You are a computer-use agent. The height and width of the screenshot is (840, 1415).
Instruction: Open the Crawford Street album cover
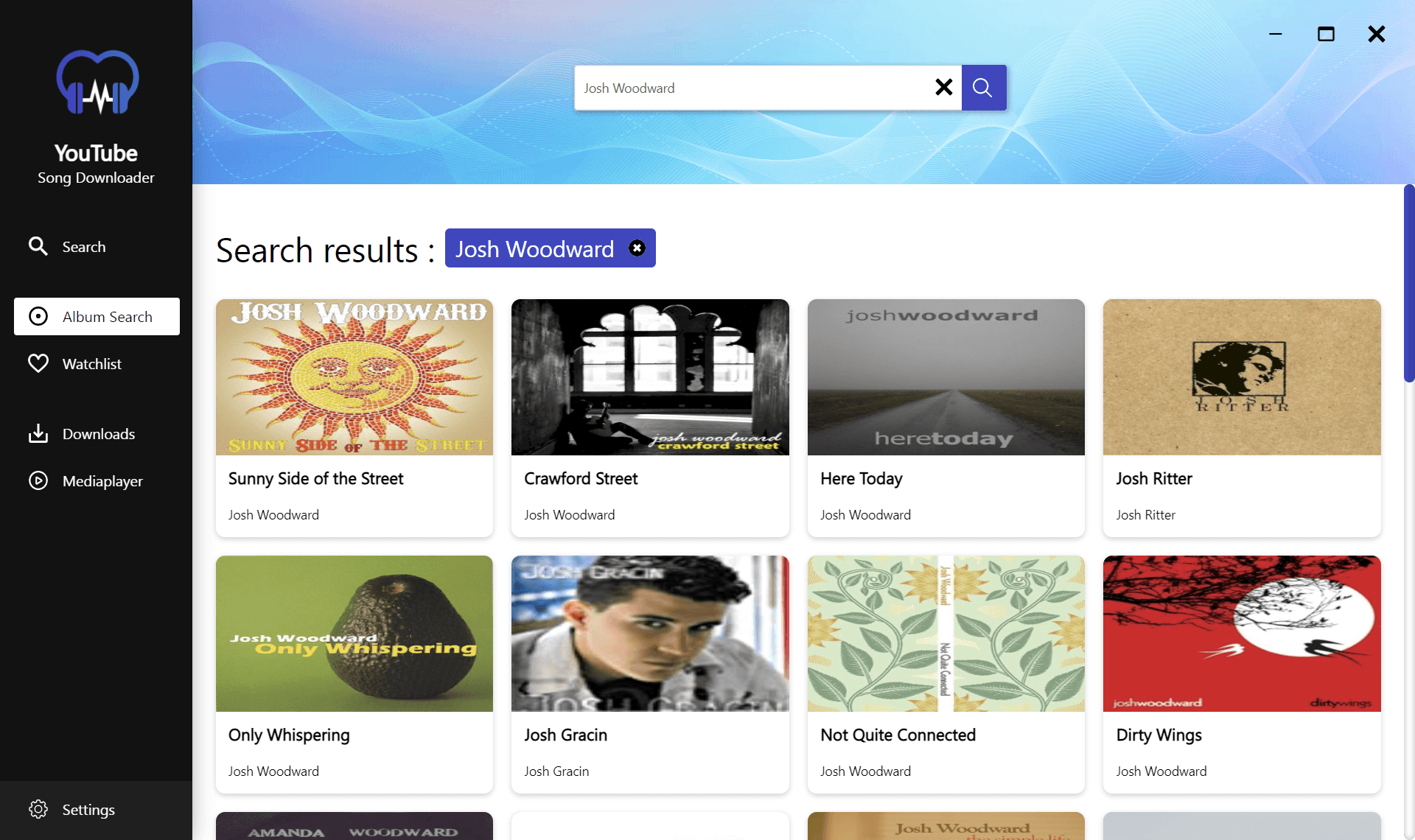tap(650, 377)
